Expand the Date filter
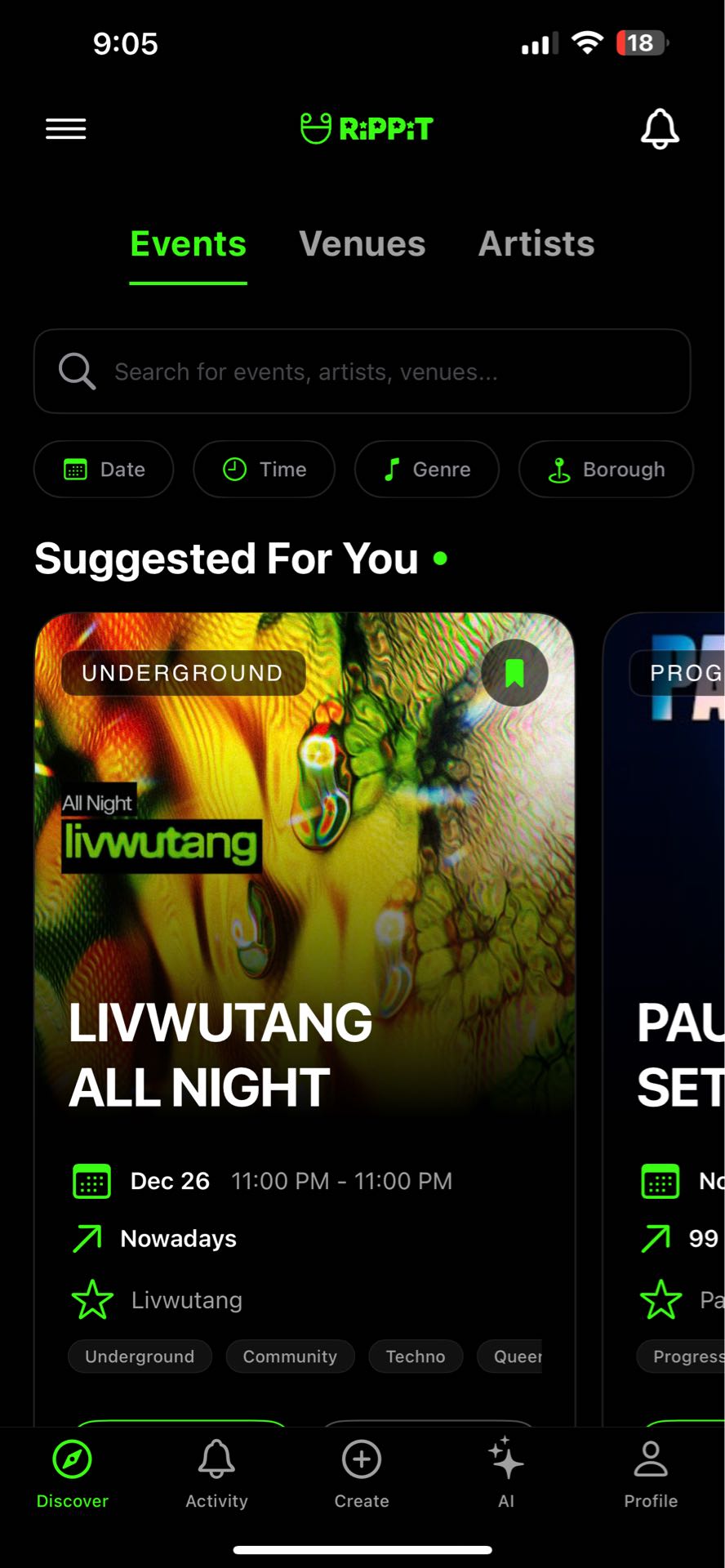 pyautogui.click(x=104, y=470)
